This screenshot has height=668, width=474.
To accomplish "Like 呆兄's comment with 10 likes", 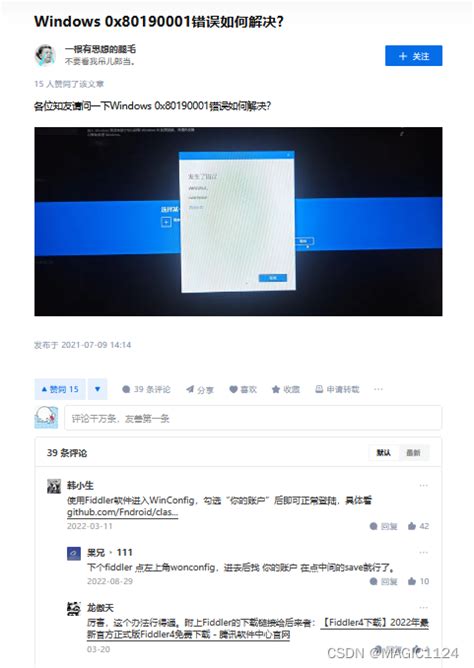I will (x=418, y=581).
